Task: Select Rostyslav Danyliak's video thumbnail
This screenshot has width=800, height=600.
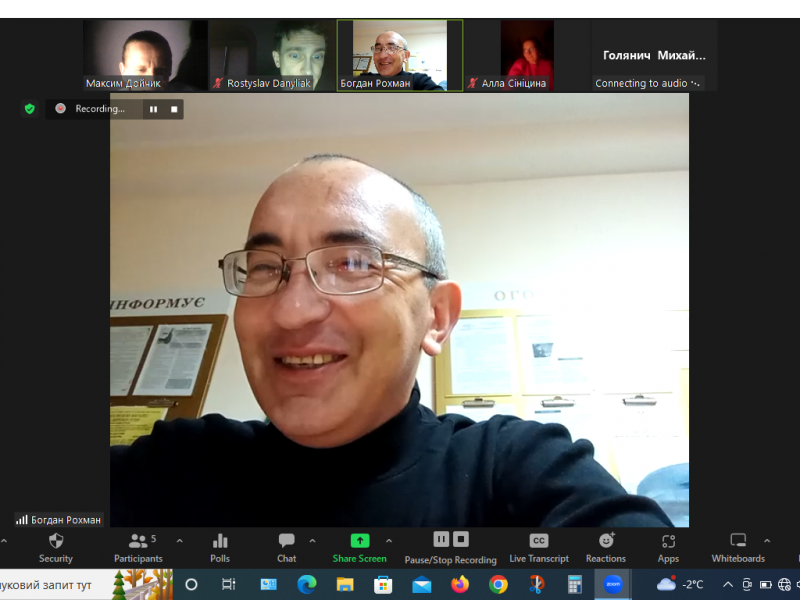Action: 271,55
